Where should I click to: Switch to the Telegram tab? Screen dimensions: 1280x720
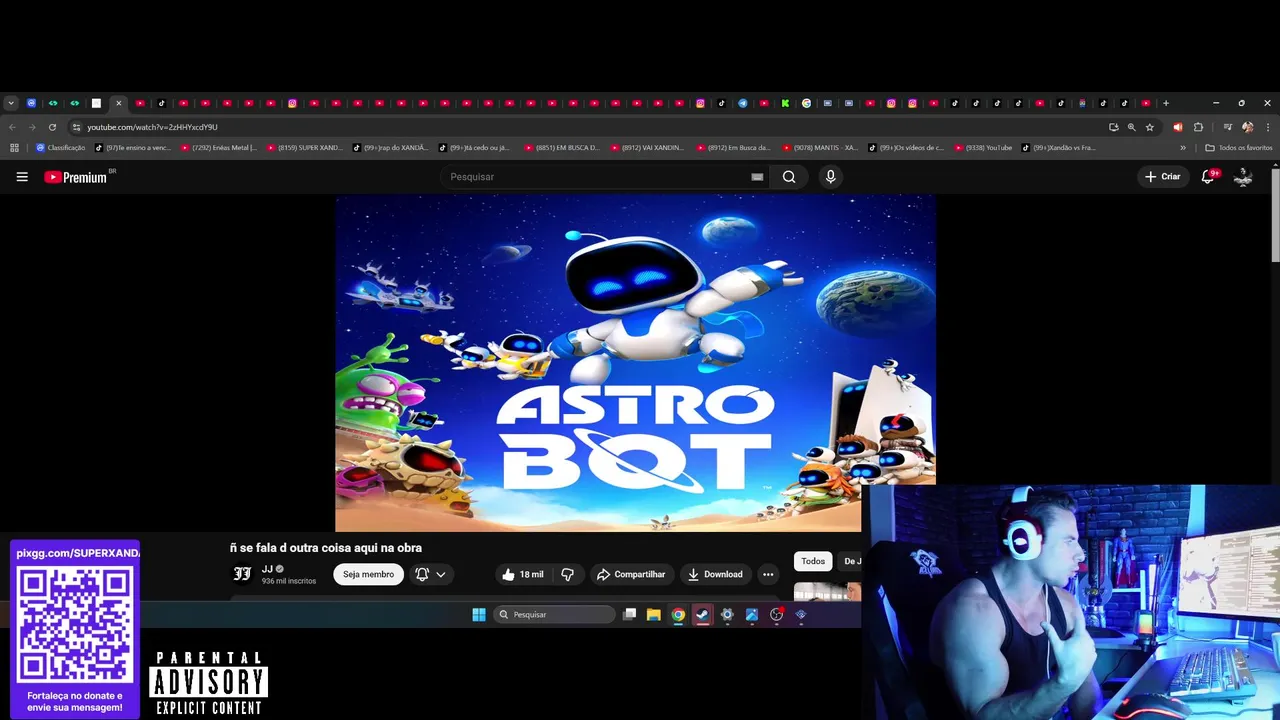(x=742, y=103)
